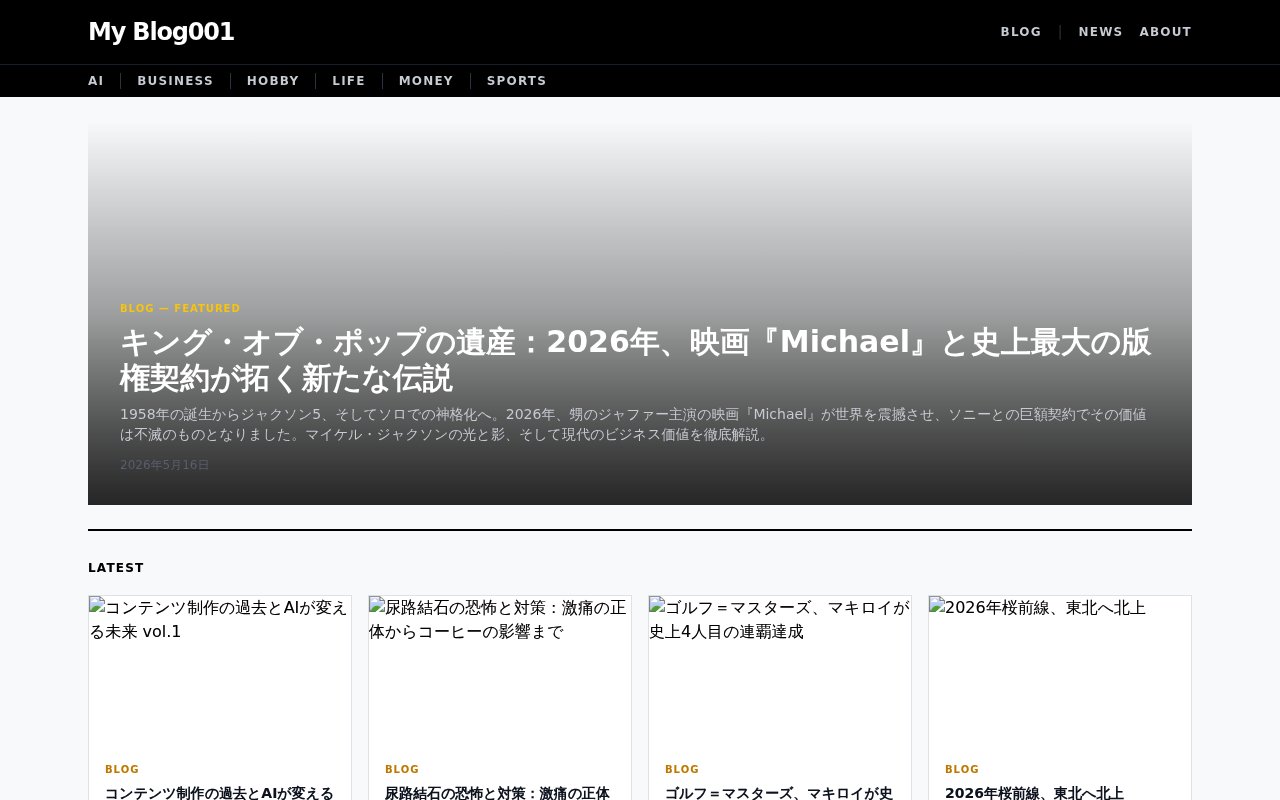Viewport: 1280px width, 800px height.
Task: Open card title ゴルフ=マスターズ、マキロイが史
Action: (779, 793)
